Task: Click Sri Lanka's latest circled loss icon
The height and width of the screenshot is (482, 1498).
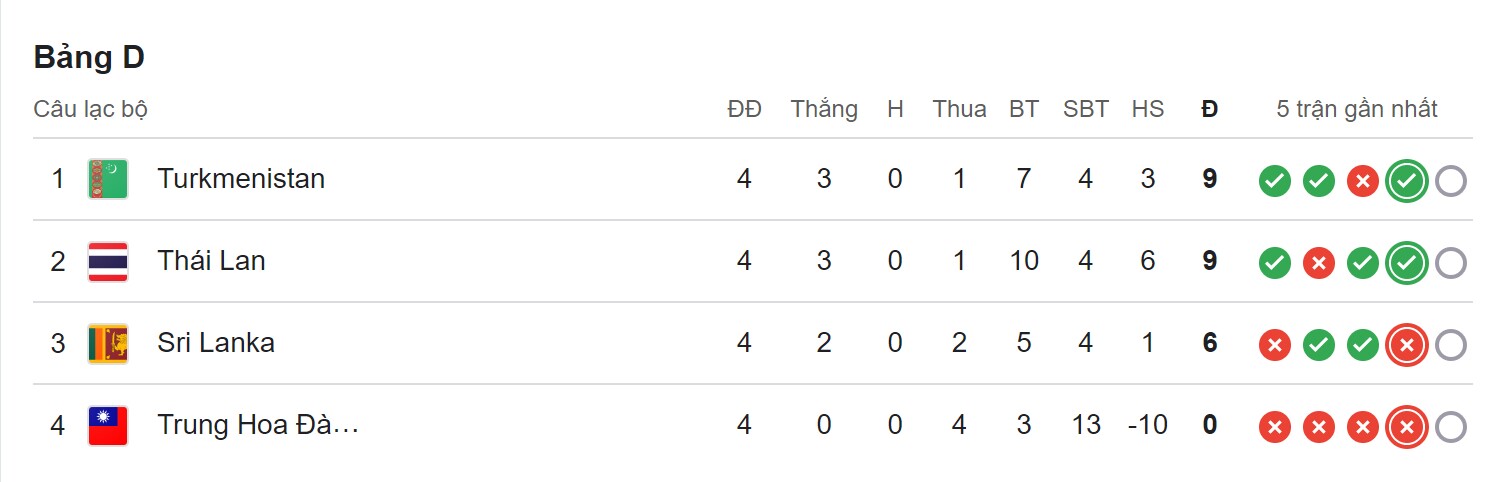Action: click(1407, 345)
